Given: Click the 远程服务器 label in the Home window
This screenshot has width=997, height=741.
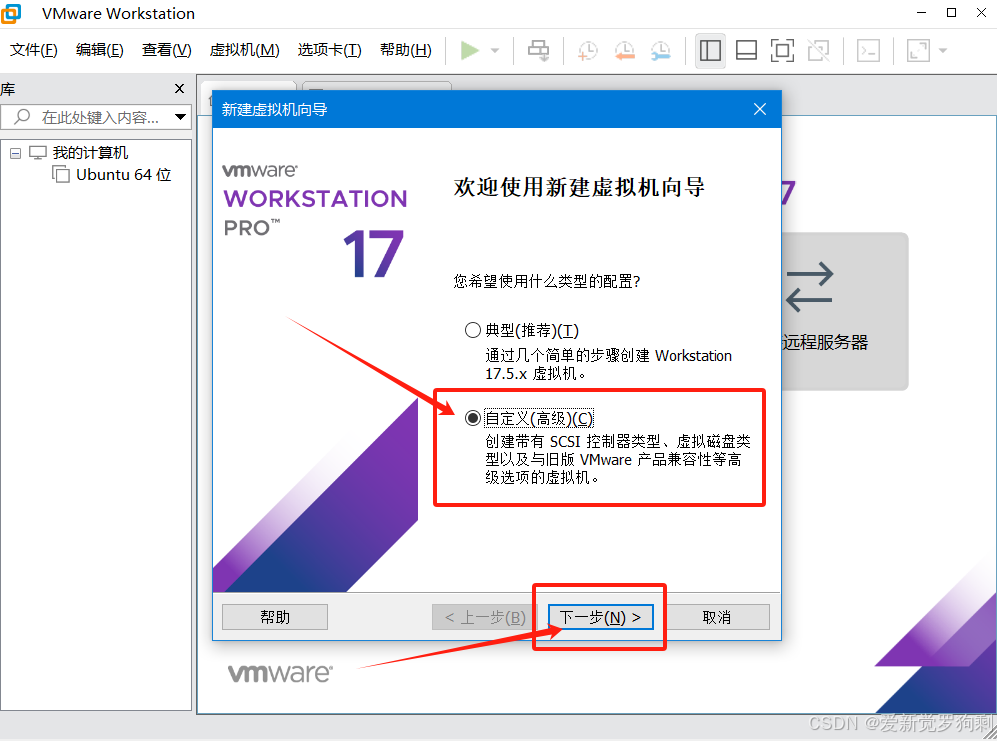Looking at the screenshot, I should (x=825, y=343).
